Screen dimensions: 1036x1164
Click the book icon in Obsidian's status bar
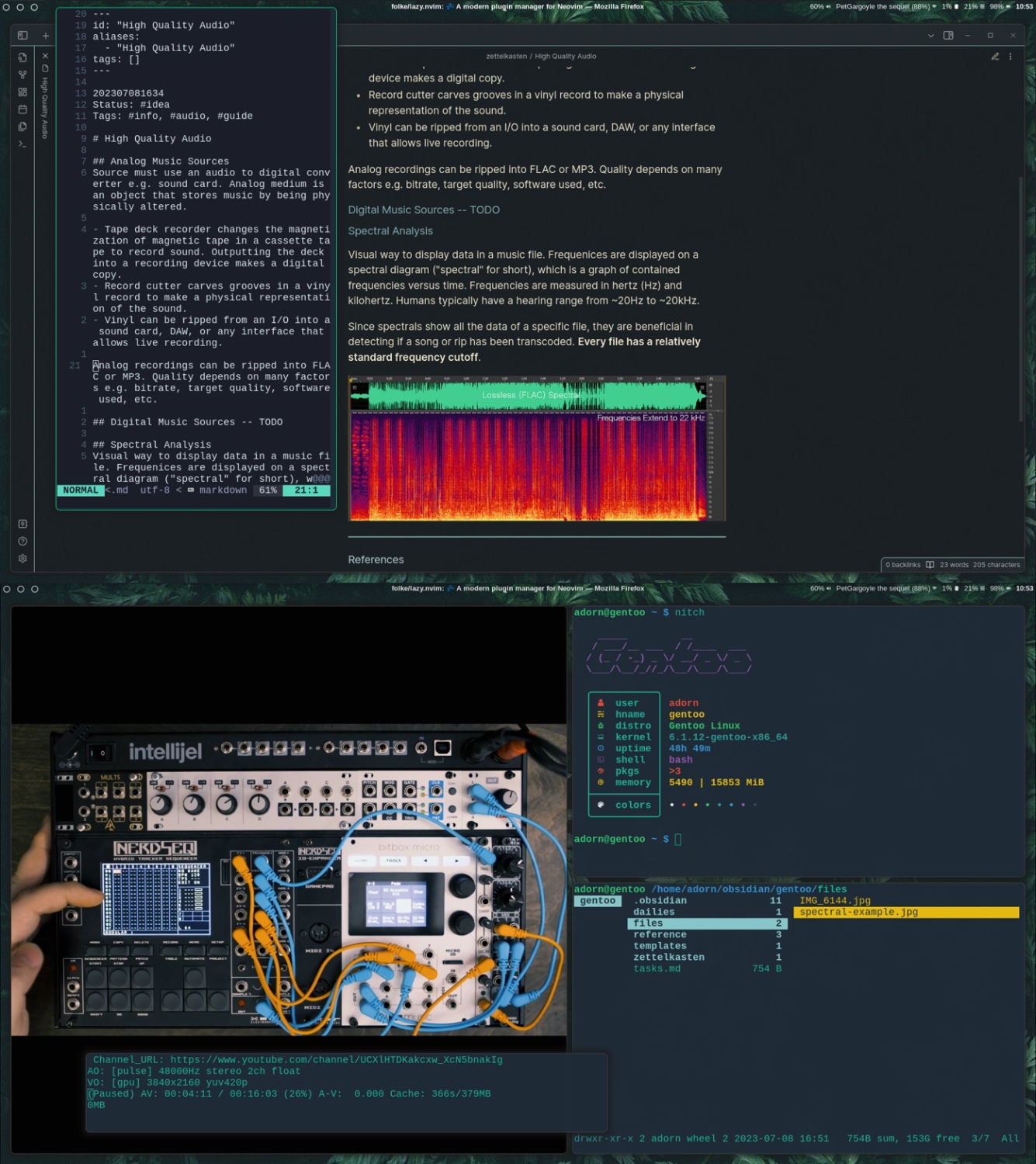[x=930, y=564]
